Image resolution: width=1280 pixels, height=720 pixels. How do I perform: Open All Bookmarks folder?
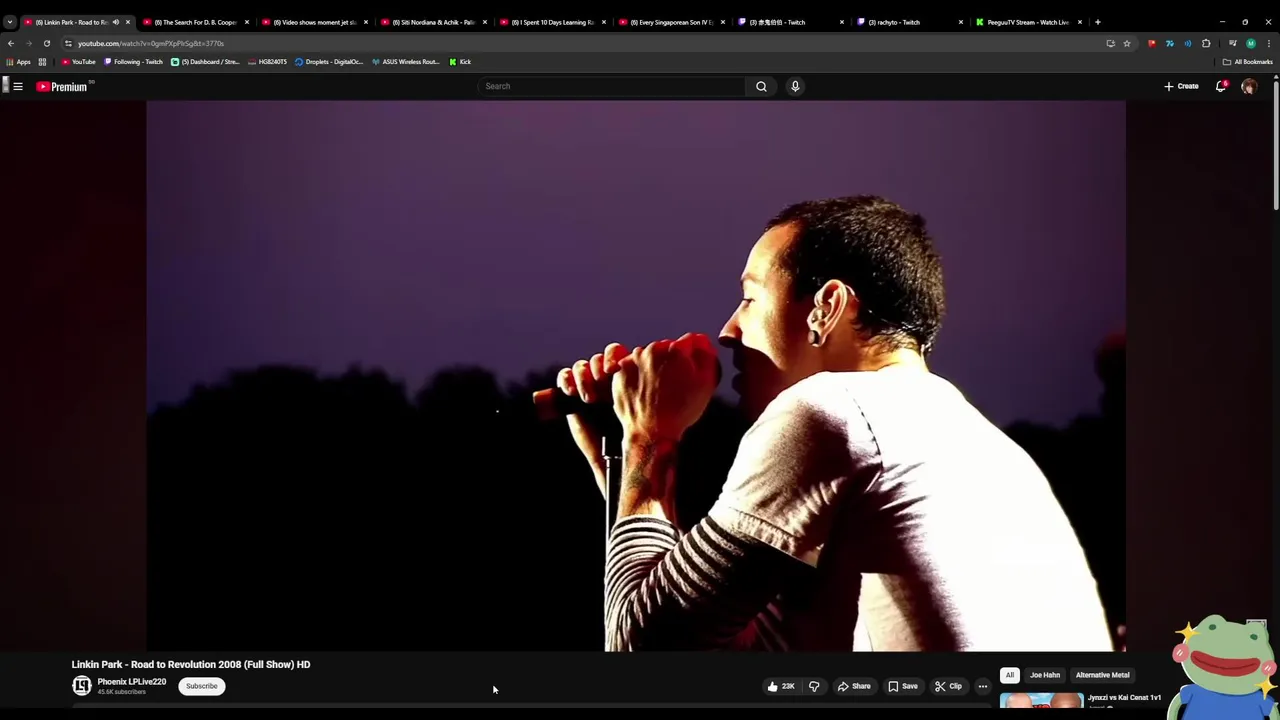point(1247,62)
